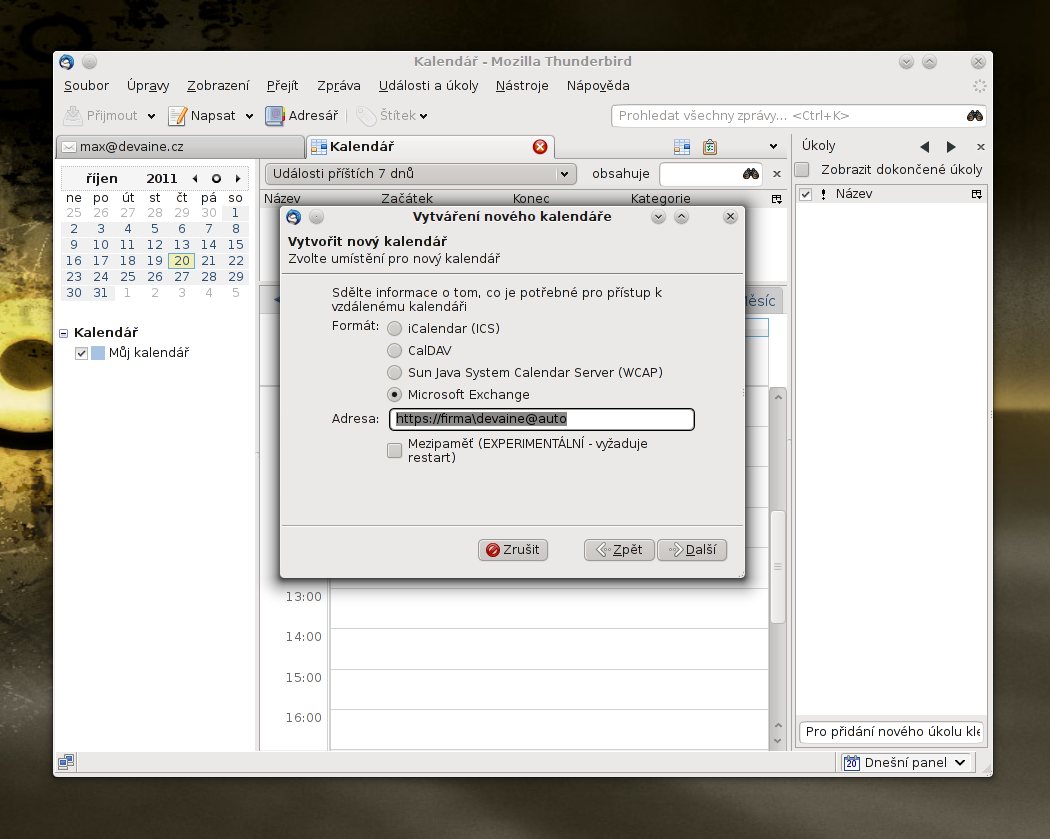Select Microsoft Exchange format
This screenshot has height=839, width=1050.
tap(394, 394)
